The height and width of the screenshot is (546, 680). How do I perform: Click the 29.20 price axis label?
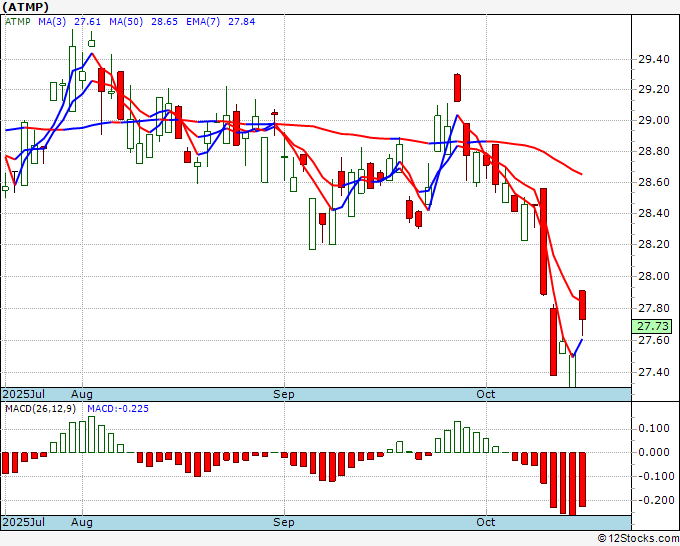(x=654, y=90)
